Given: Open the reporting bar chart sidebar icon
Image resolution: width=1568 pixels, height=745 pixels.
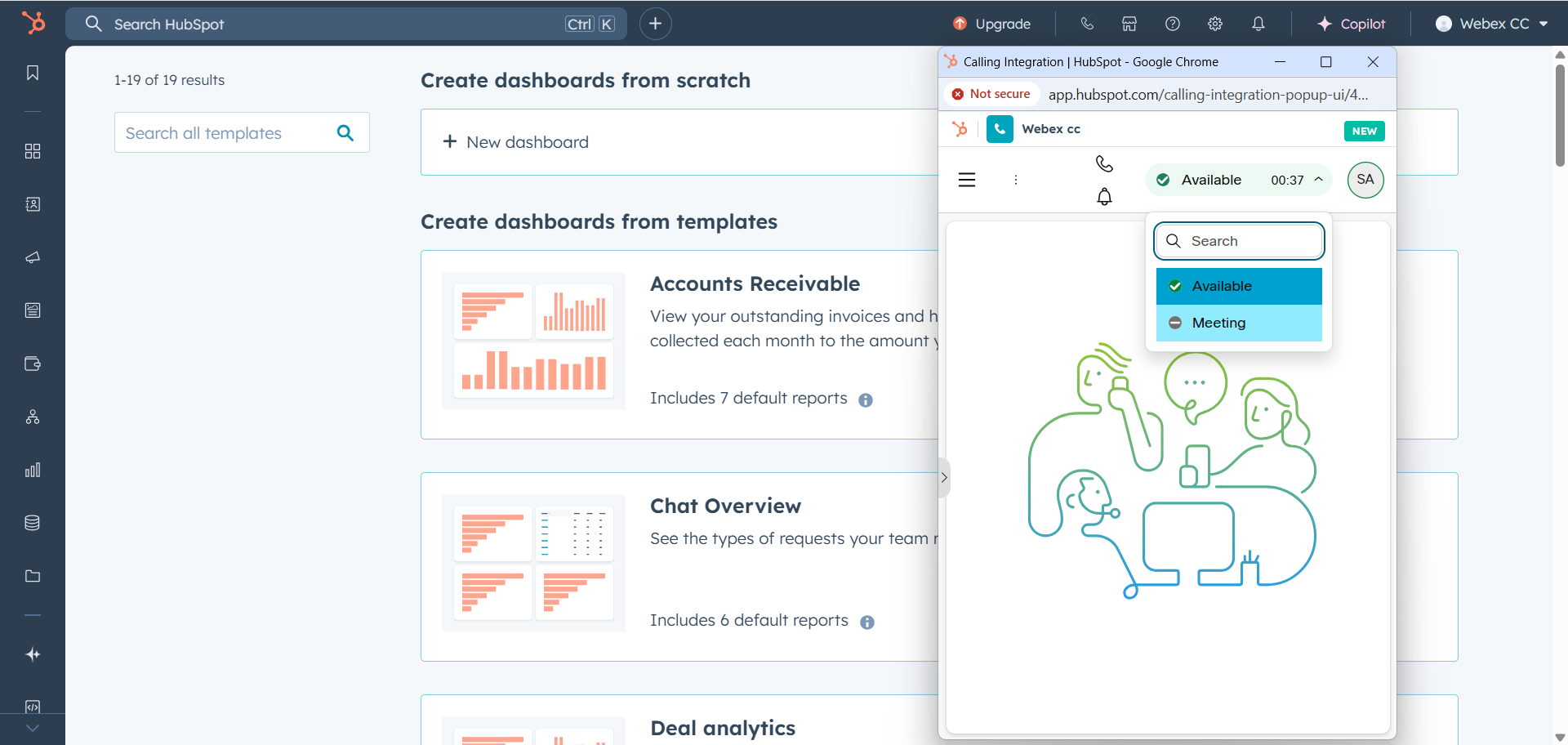Looking at the screenshot, I should pyautogui.click(x=33, y=470).
